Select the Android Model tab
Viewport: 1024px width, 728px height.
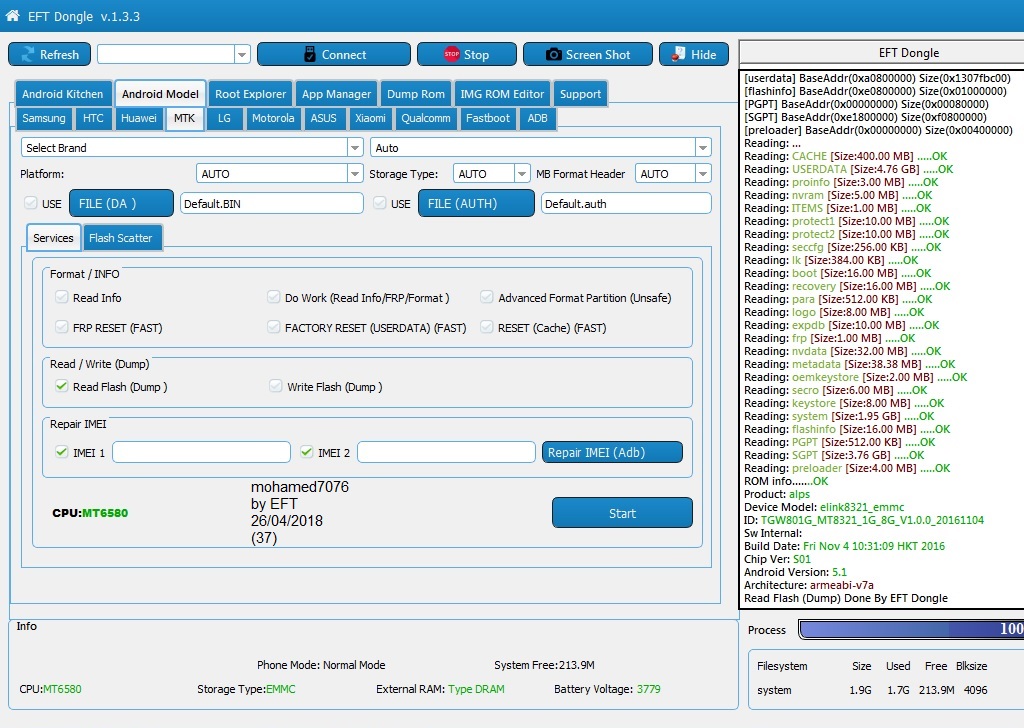[x=160, y=94]
